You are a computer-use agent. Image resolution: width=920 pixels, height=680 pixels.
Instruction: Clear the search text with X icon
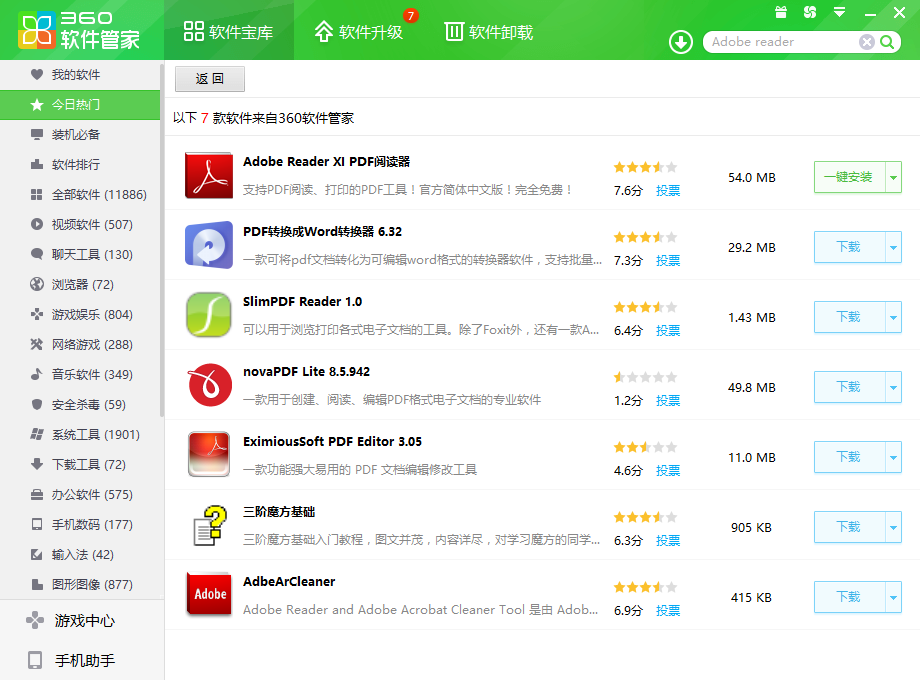tap(866, 42)
